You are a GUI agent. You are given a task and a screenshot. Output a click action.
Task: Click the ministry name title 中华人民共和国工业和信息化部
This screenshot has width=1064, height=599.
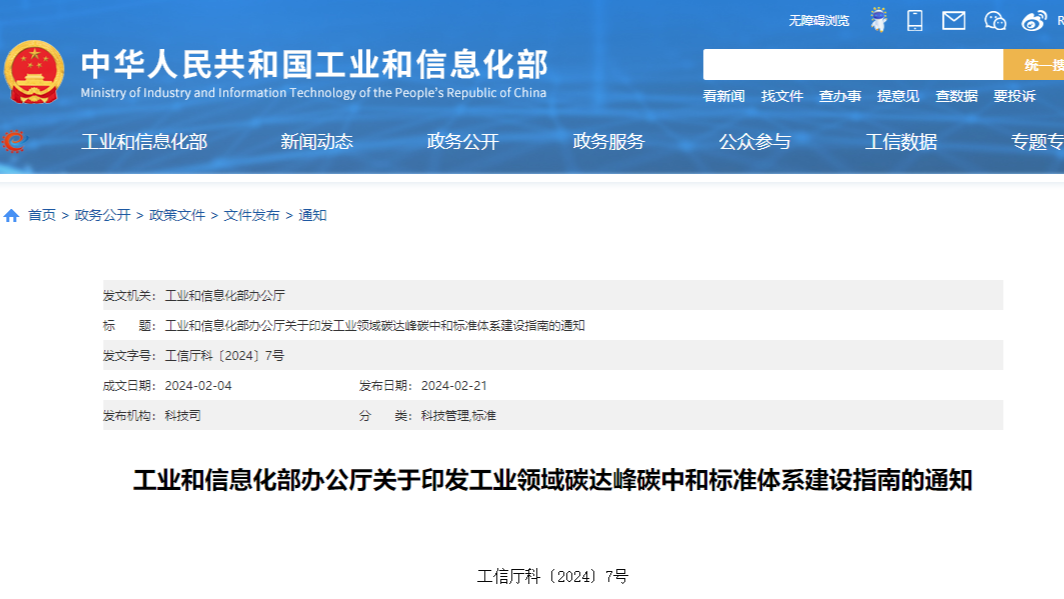tap(314, 64)
